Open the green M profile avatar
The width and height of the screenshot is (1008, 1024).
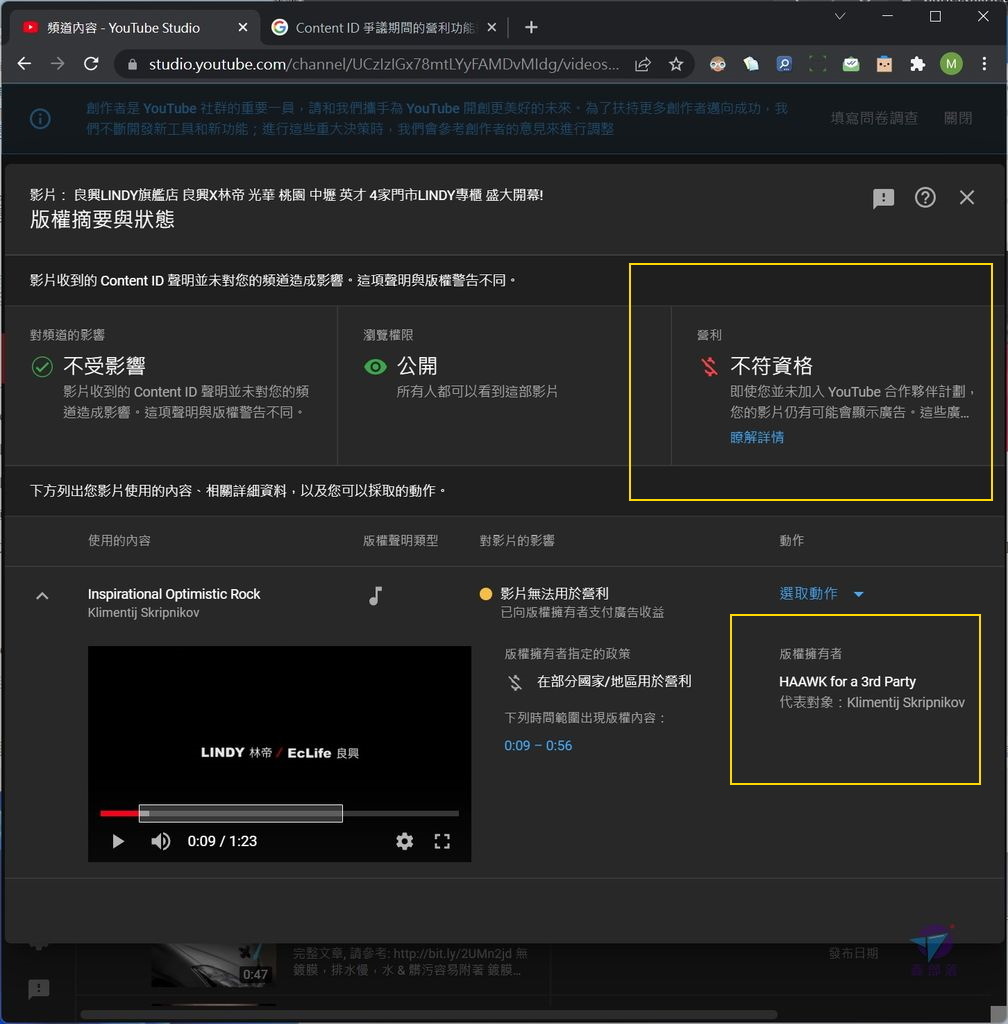(951, 64)
